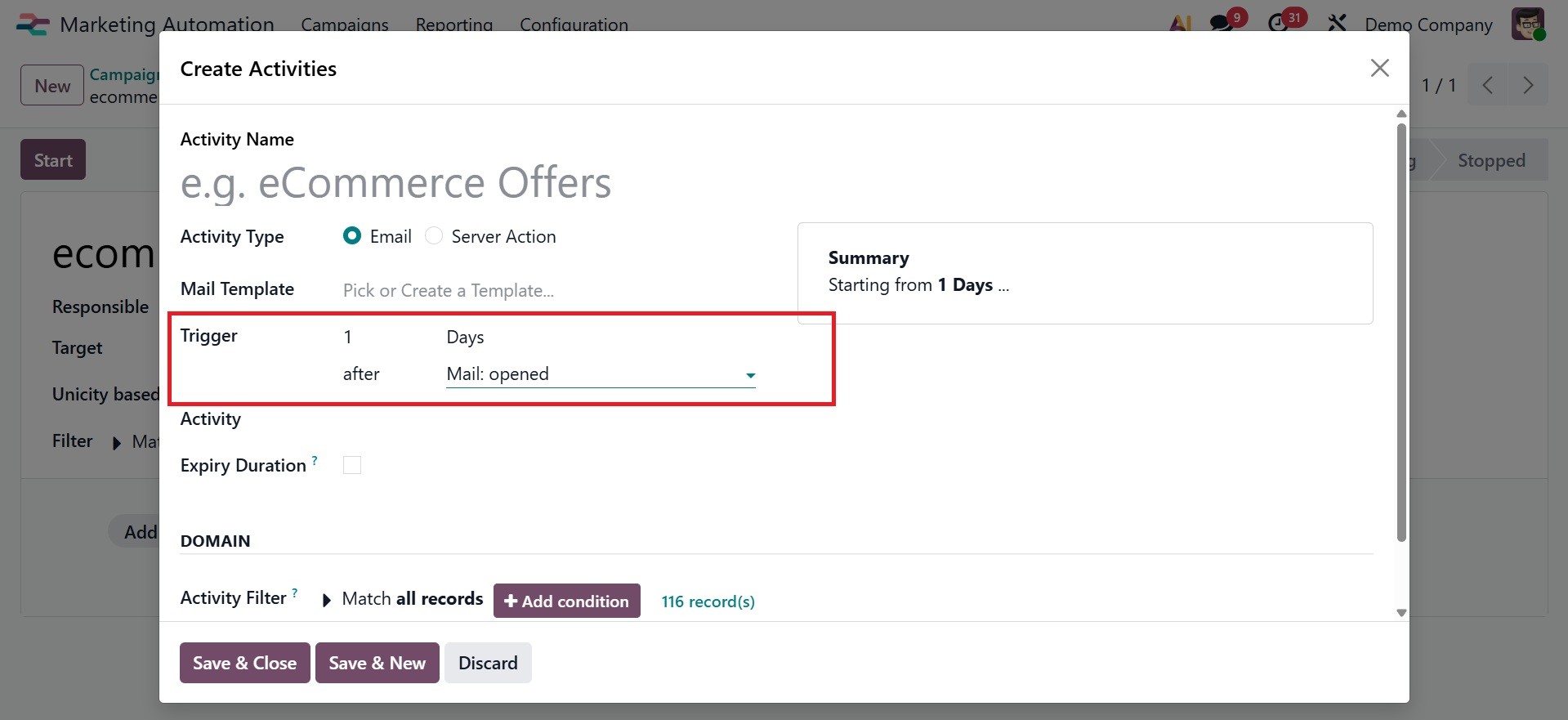Expand the Match all records filter
Viewport: 1568px width, 720px height.
tap(327, 601)
